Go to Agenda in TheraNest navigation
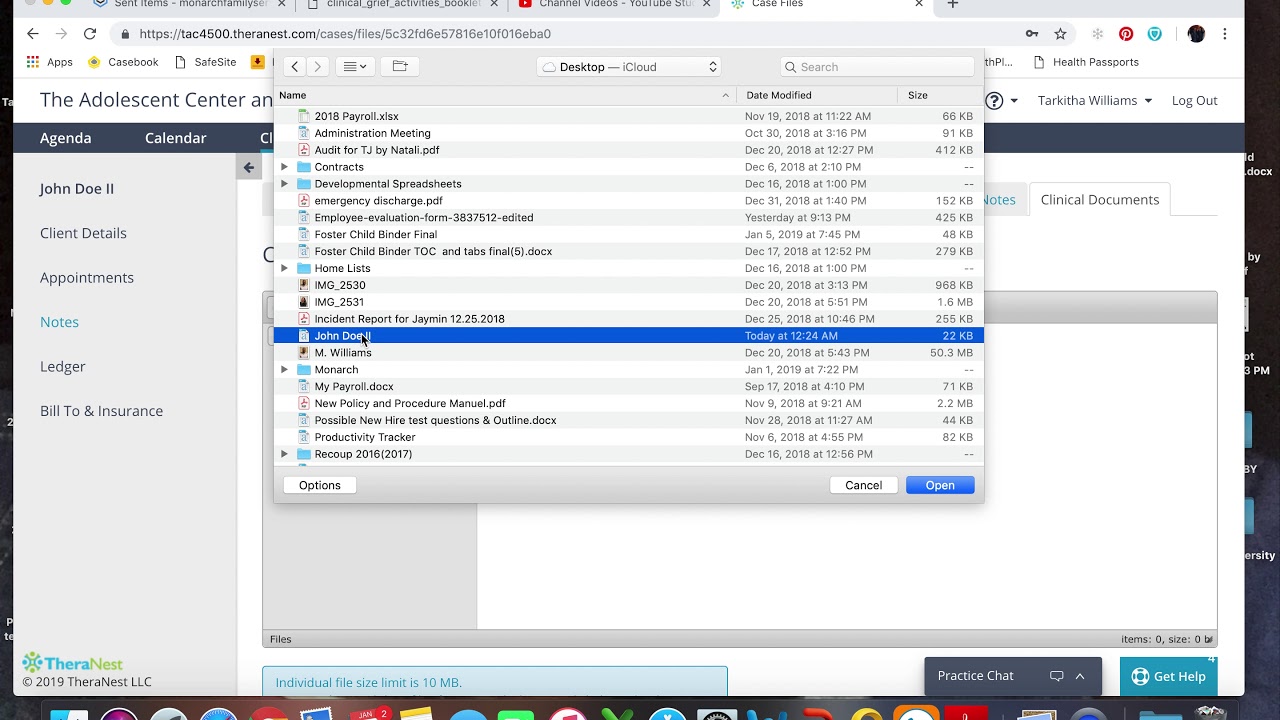Image resolution: width=1280 pixels, height=720 pixels. (66, 138)
